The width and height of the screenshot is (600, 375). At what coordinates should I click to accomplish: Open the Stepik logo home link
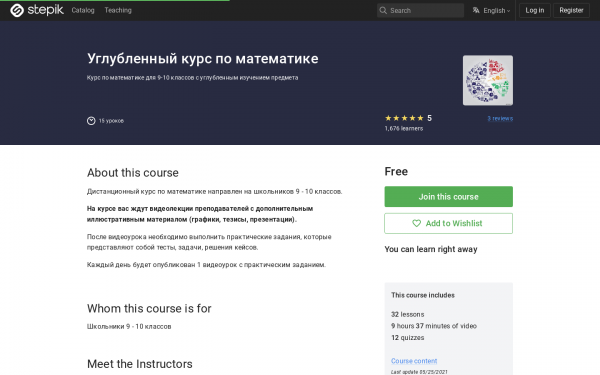click(x=37, y=10)
